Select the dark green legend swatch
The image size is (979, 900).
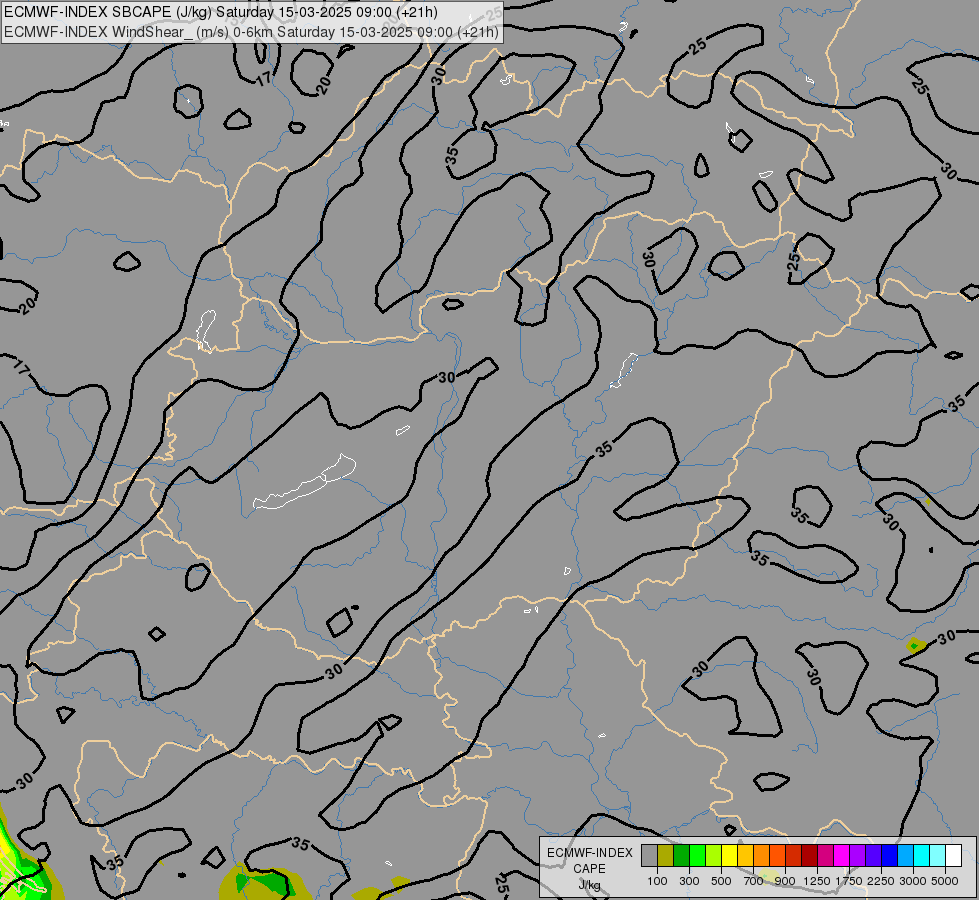682,855
